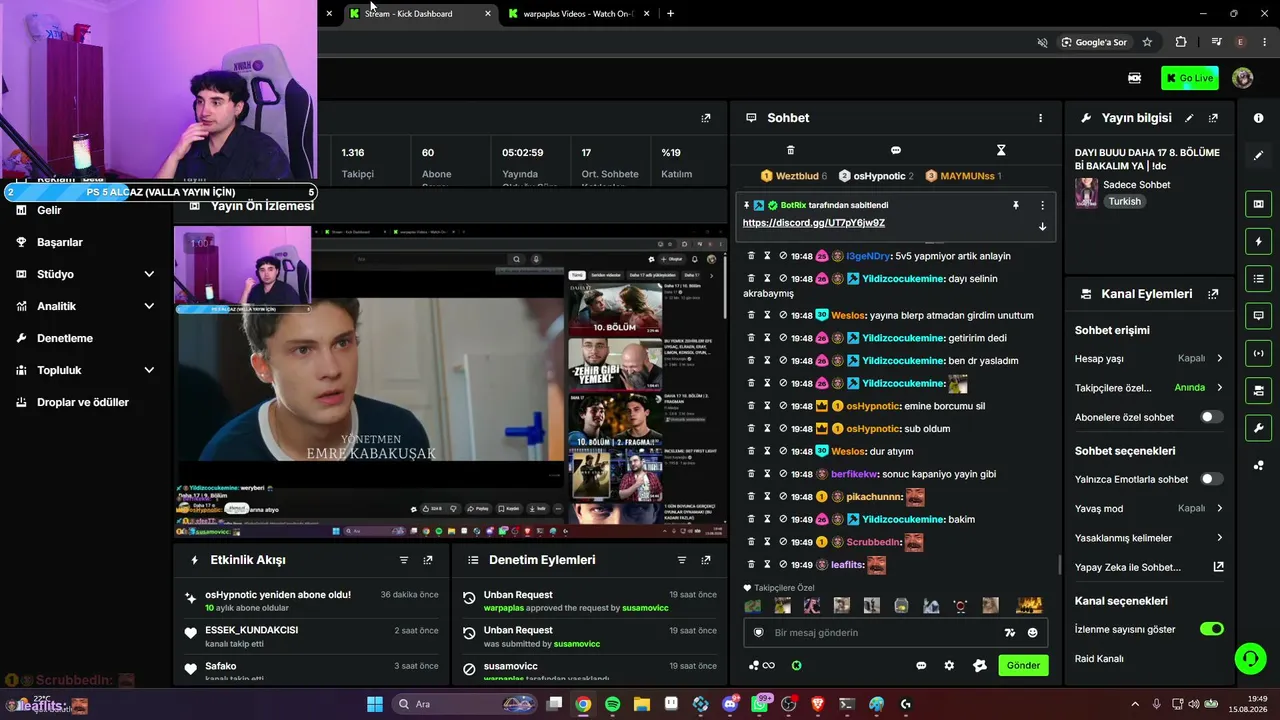Toggle the lightning activity panel icon in sidebar
This screenshot has height=720, width=1280.
(1258, 241)
